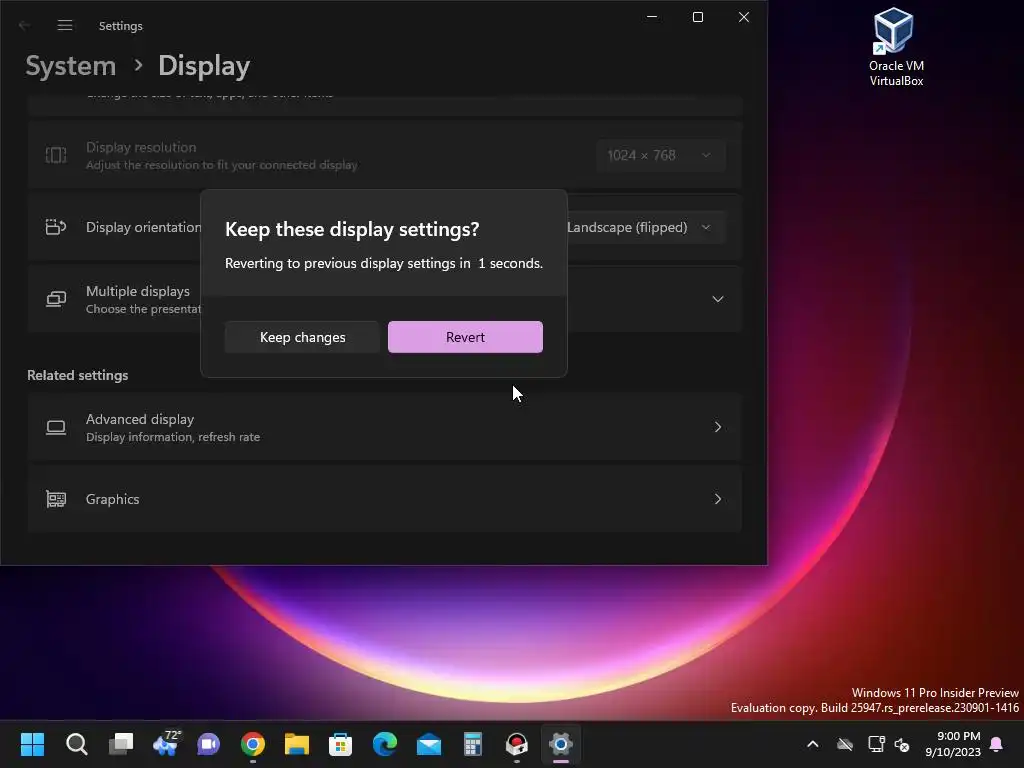Open Task View from the taskbar
This screenshot has width=1024, height=768.
(x=121, y=744)
